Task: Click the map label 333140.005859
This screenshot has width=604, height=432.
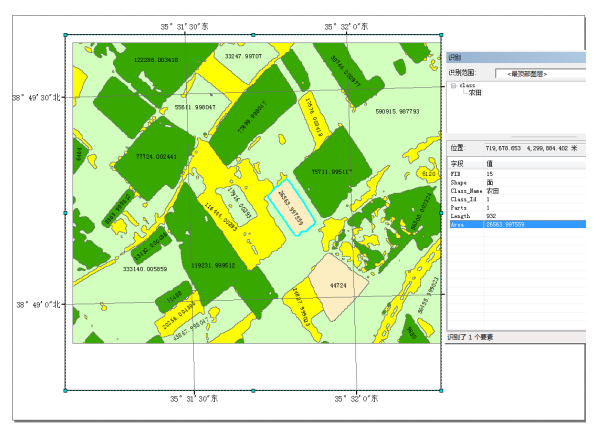Action: coord(145,269)
